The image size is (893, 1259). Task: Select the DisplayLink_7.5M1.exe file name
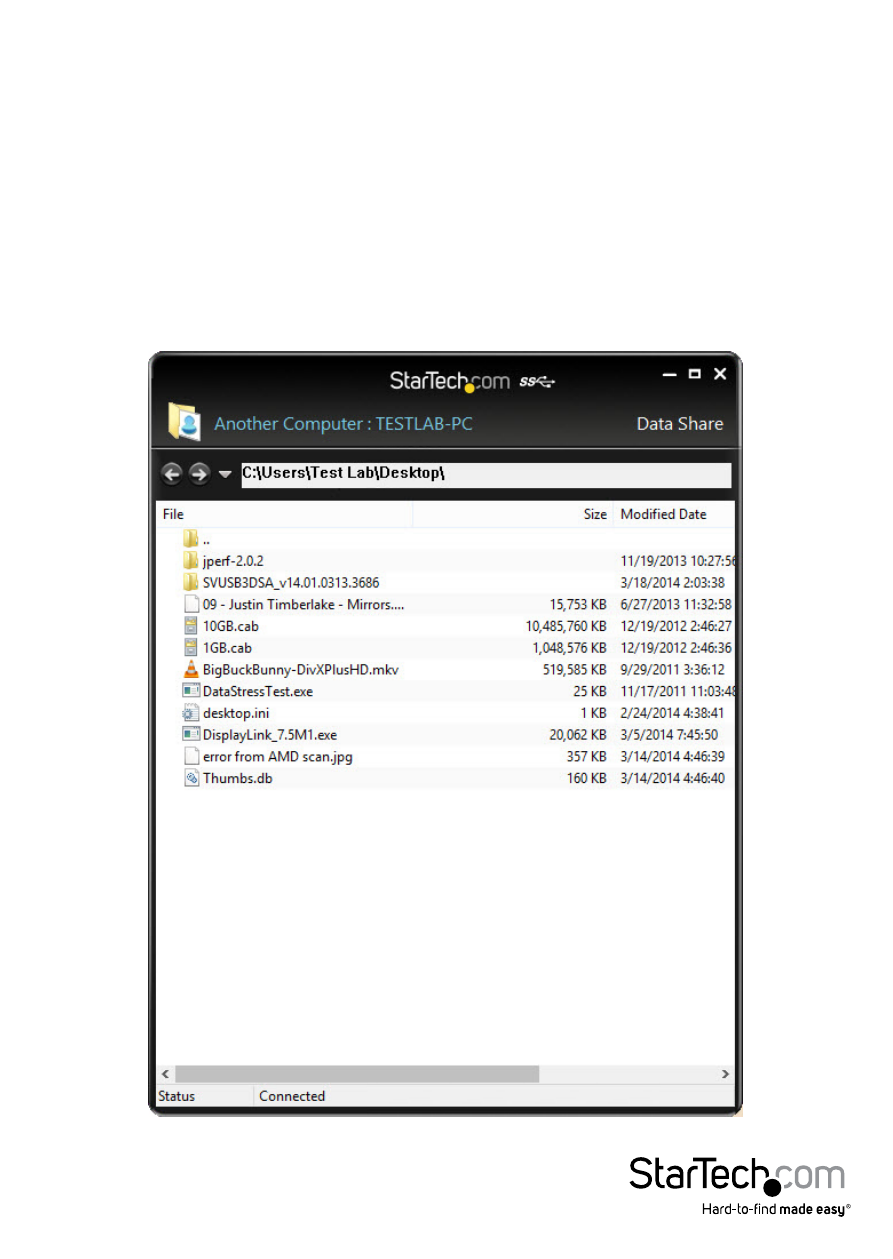270,735
